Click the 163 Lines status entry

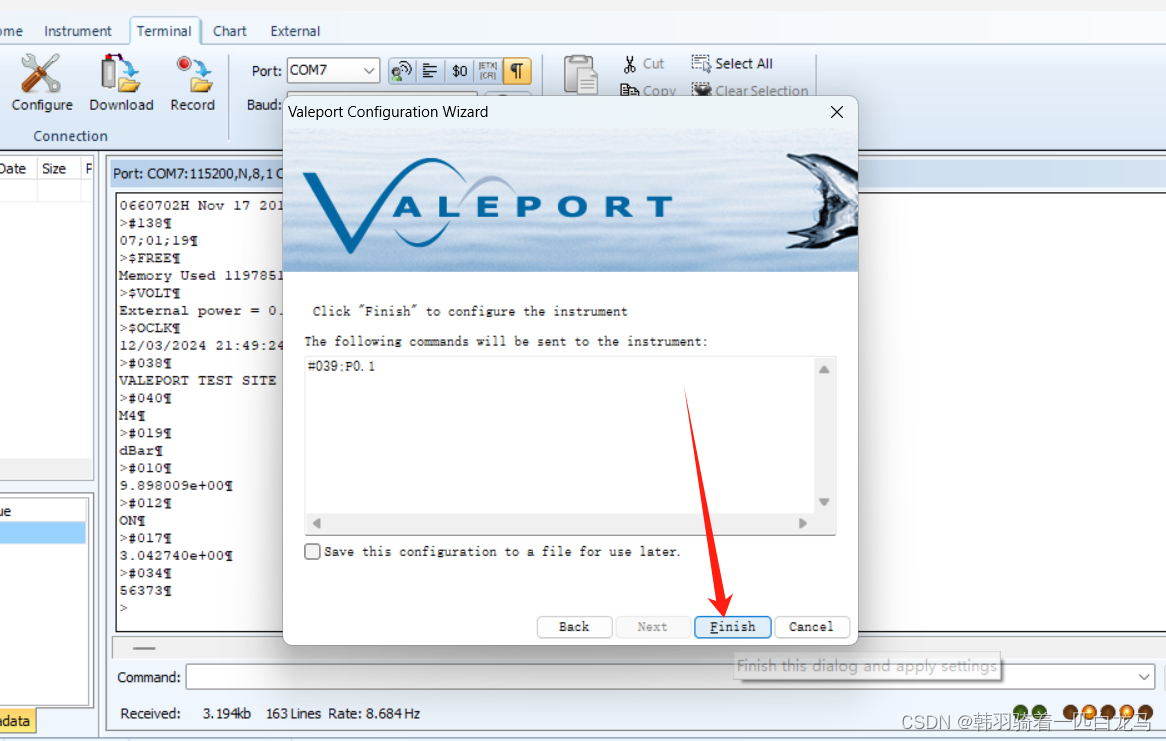(x=293, y=713)
